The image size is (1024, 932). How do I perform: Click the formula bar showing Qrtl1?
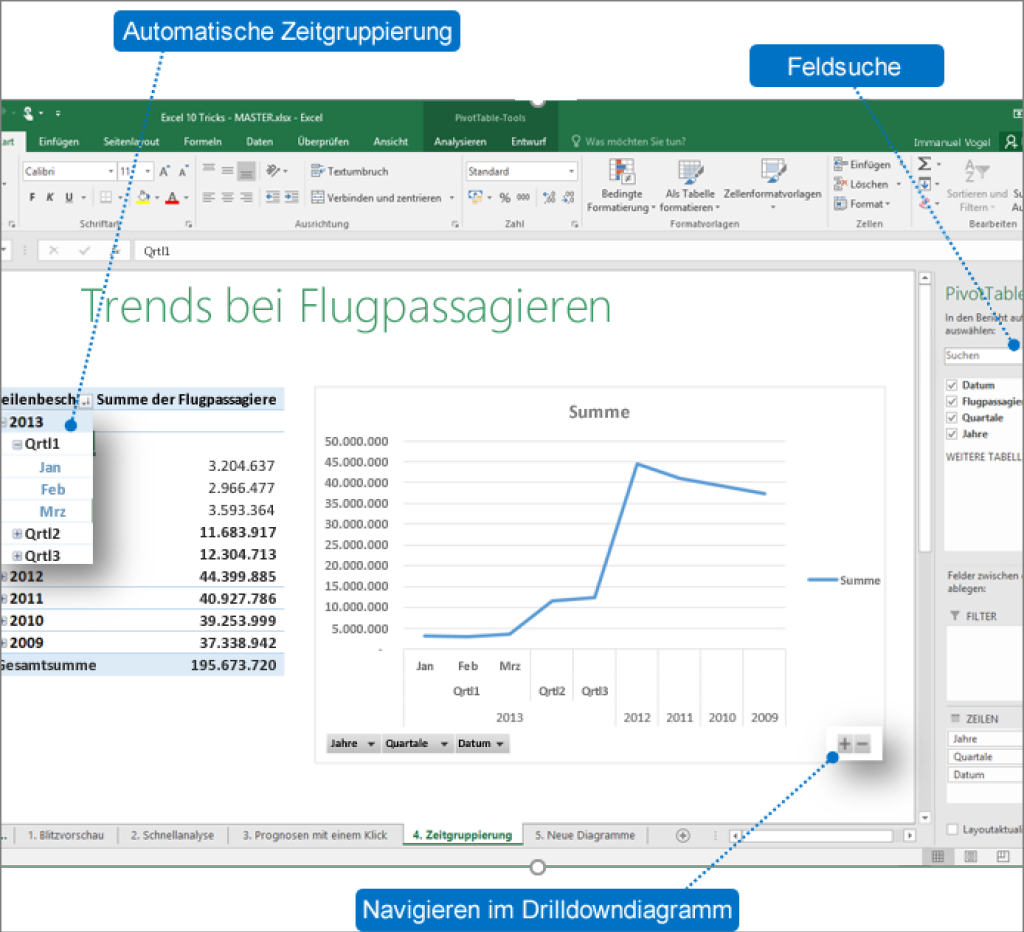click(578, 251)
